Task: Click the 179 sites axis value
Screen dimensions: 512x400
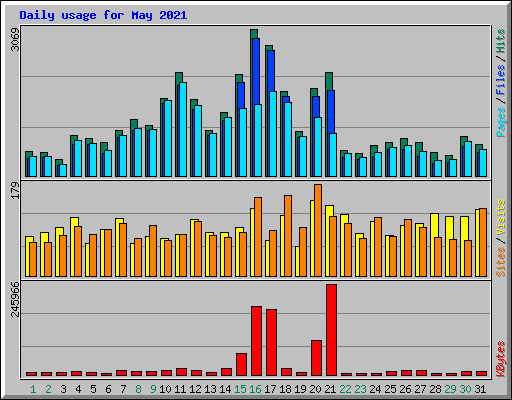Action: click(15, 190)
